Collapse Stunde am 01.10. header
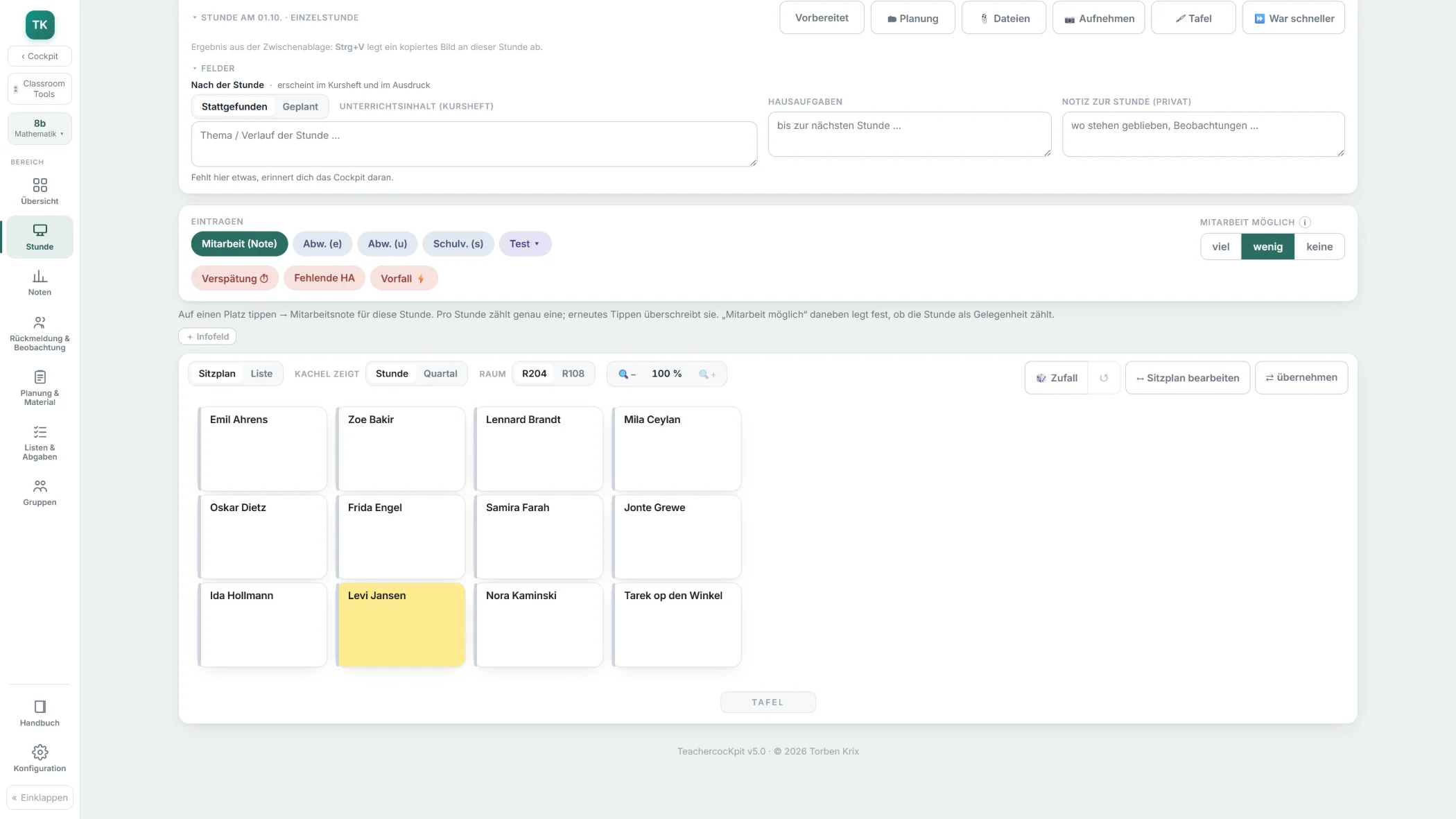Screen dimensions: 1456x819 275,17
